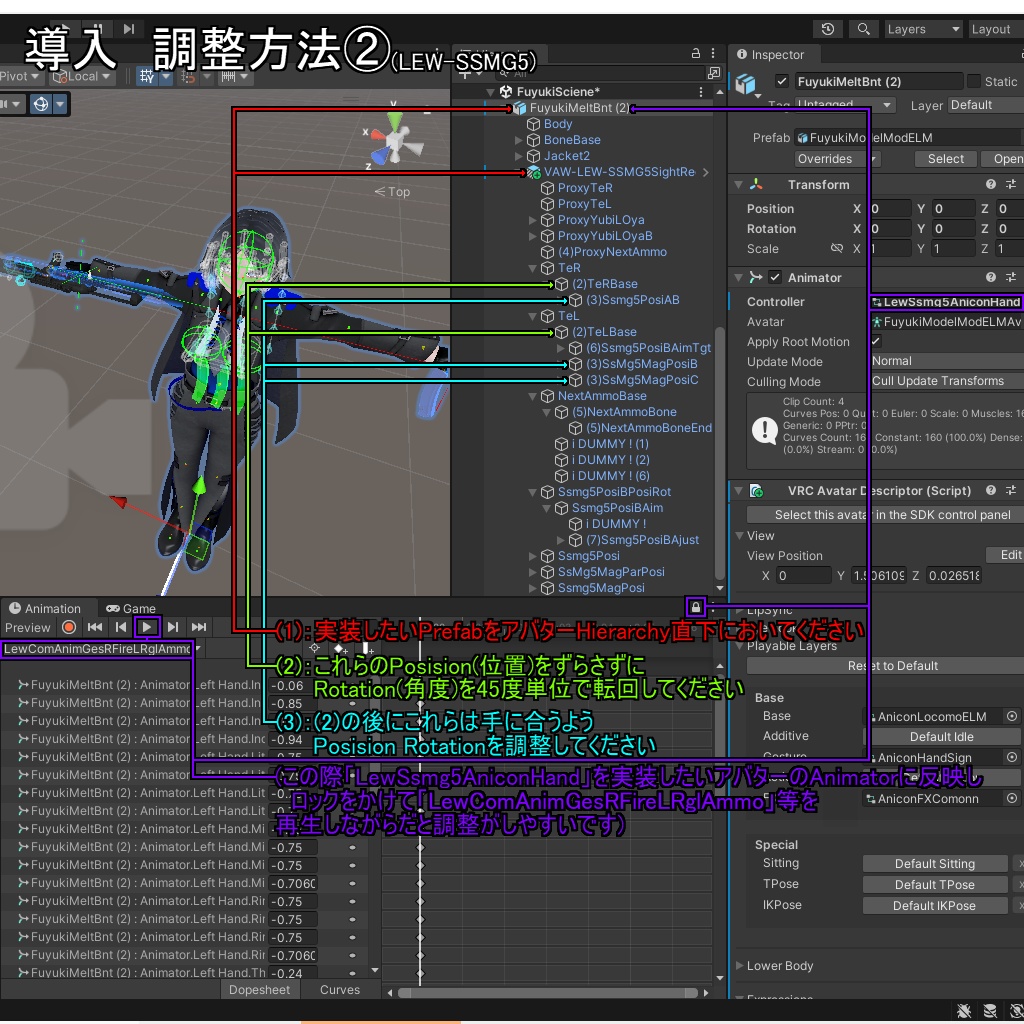
Task: Click the Default Sitting button
Action: [x=935, y=863]
